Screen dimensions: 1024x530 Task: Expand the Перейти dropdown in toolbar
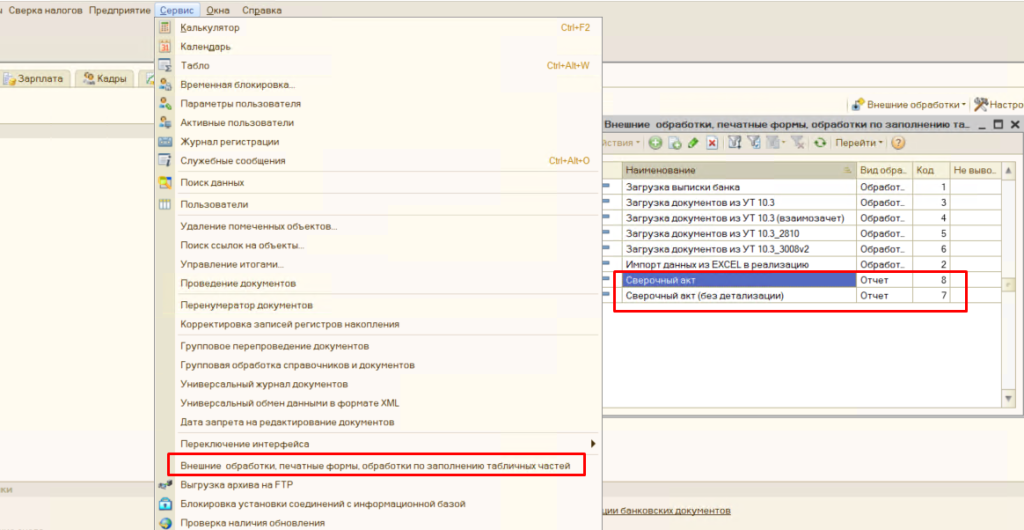[859, 143]
